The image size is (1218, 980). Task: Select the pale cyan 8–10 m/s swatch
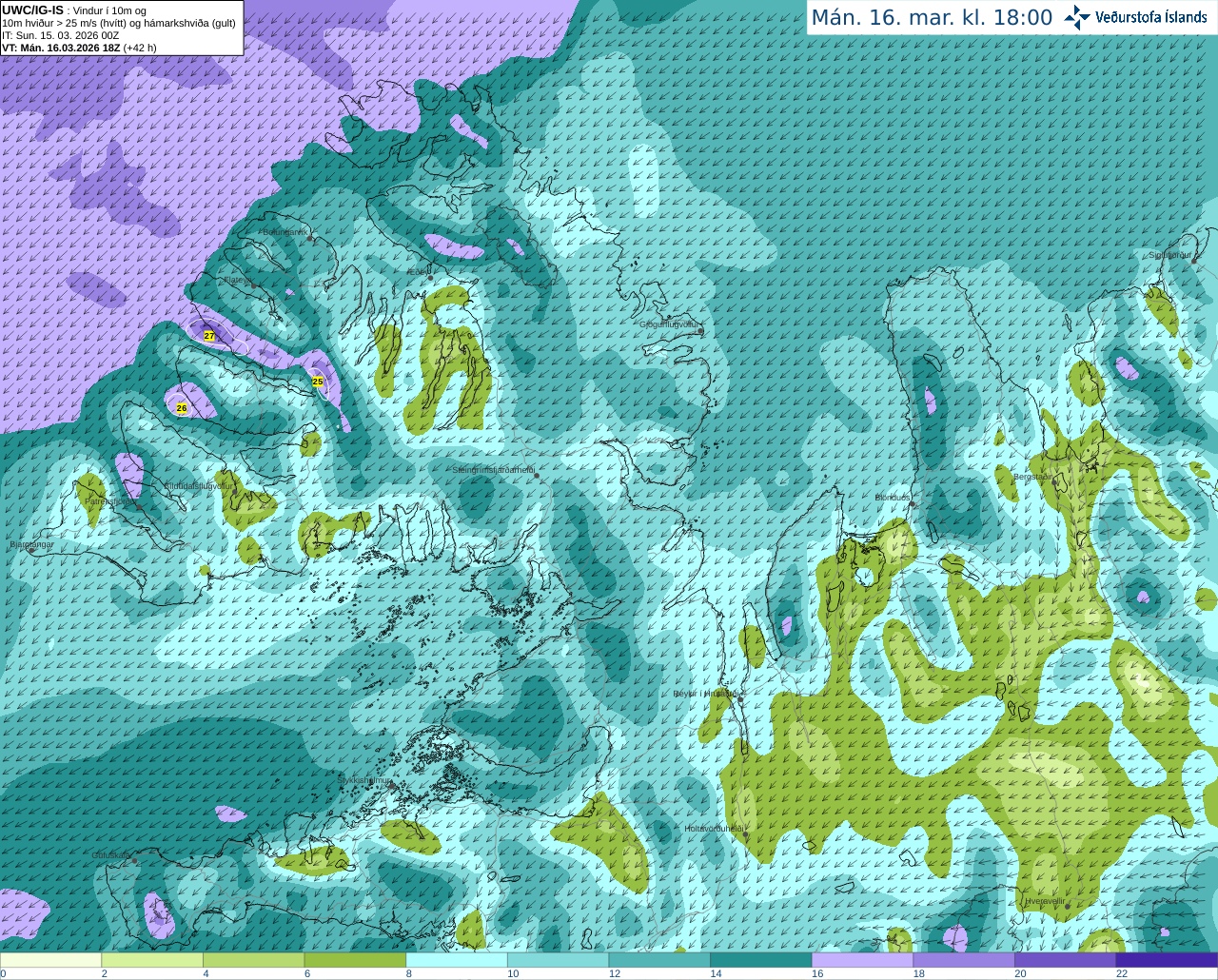click(x=456, y=960)
